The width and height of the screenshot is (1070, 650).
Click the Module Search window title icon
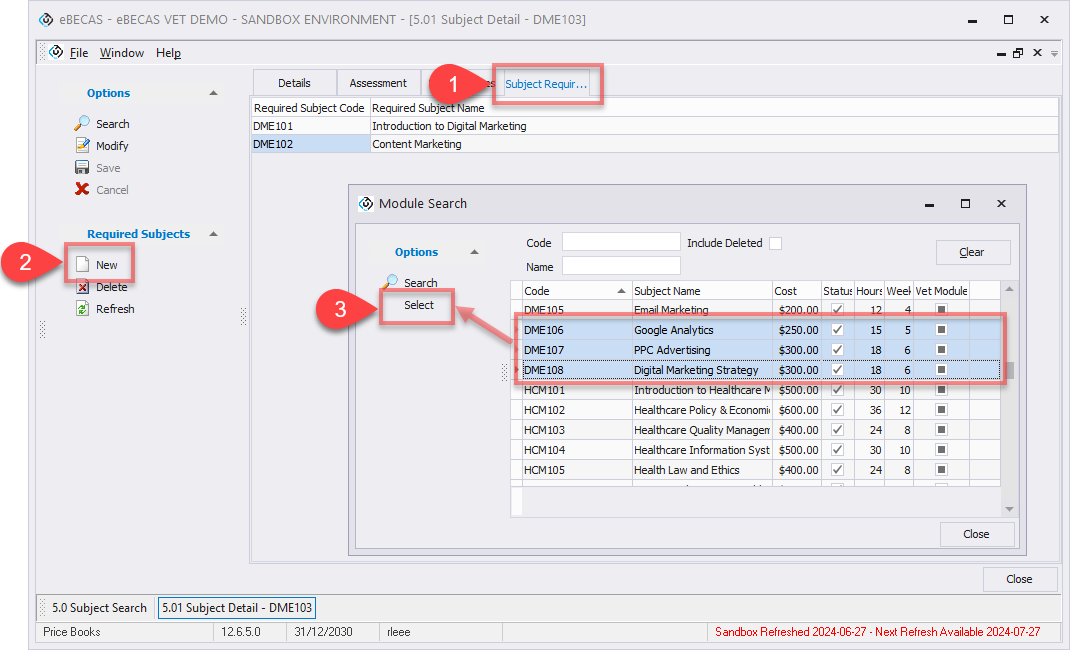(366, 203)
